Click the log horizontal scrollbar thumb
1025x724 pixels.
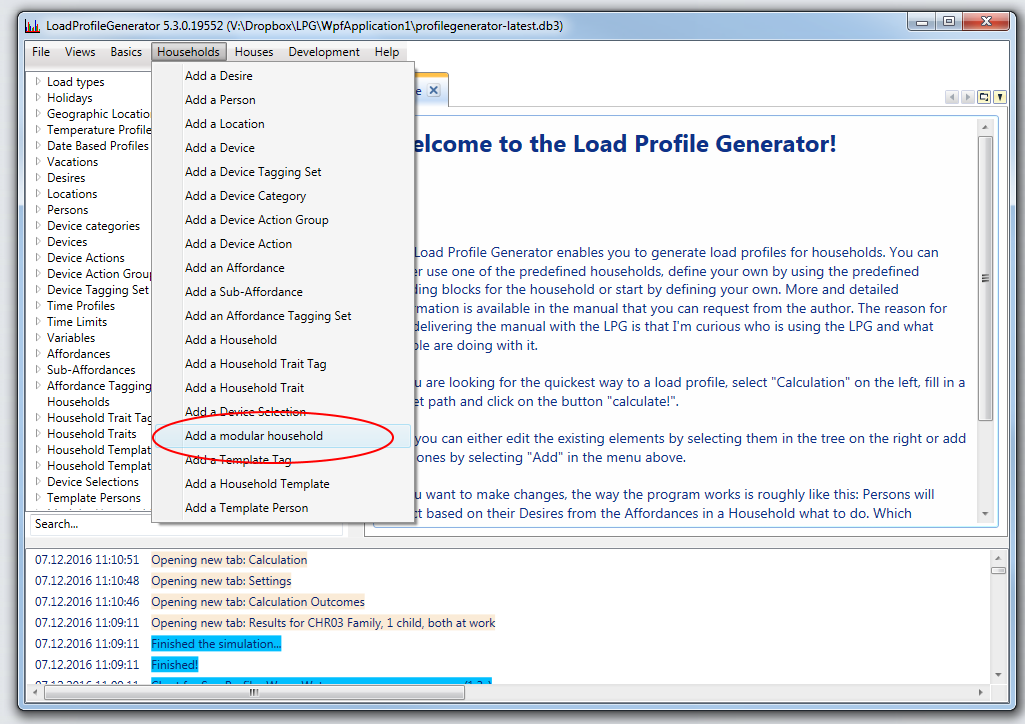pos(254,693)
